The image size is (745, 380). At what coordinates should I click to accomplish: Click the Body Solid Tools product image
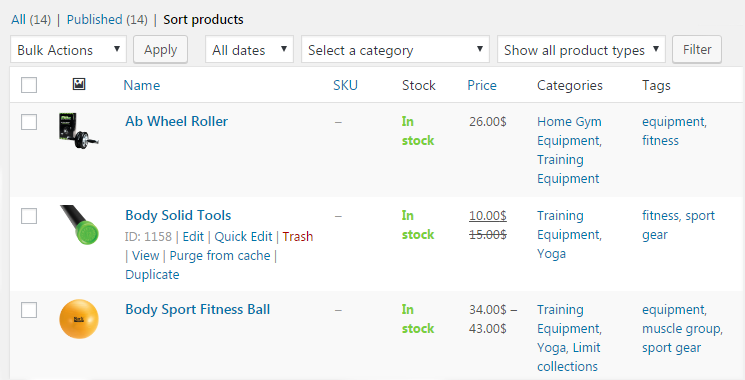click(x=78, y=224)
